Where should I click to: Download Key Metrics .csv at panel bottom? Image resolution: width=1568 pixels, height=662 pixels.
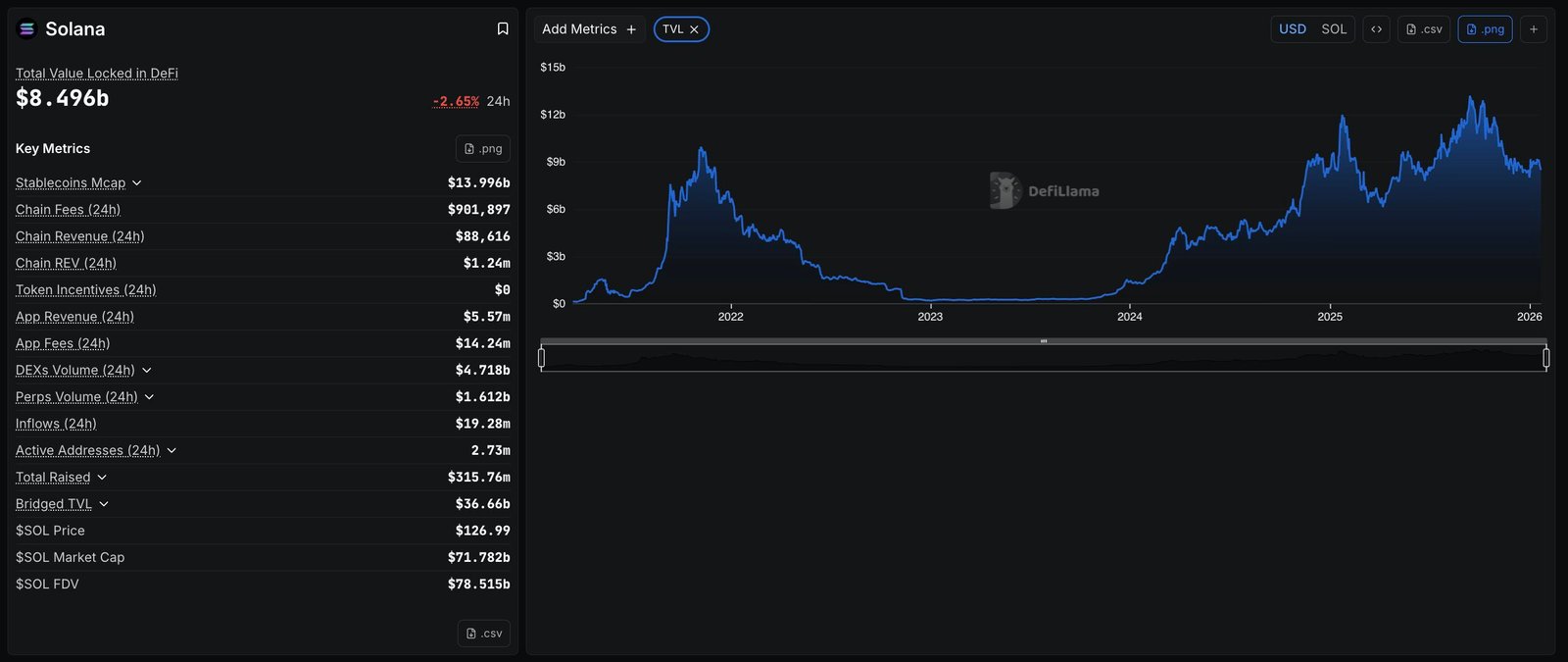[483, 634]
